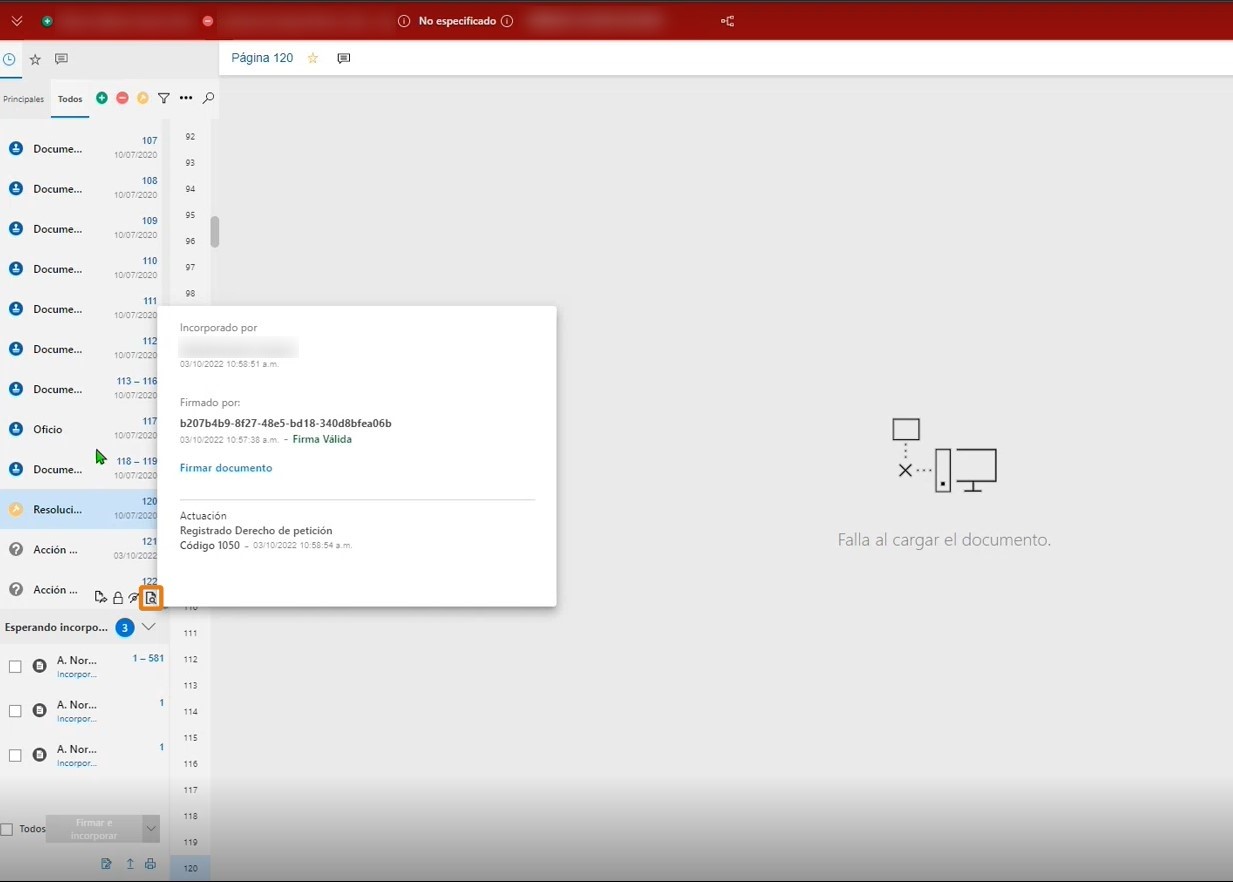The image size is (1233, 882).
Task: Switch to the Principales tab
Action: 24,99
